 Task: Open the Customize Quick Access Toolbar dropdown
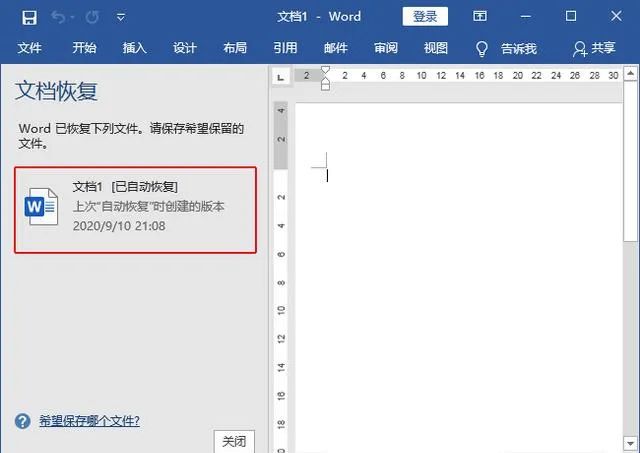pos(121,17)
